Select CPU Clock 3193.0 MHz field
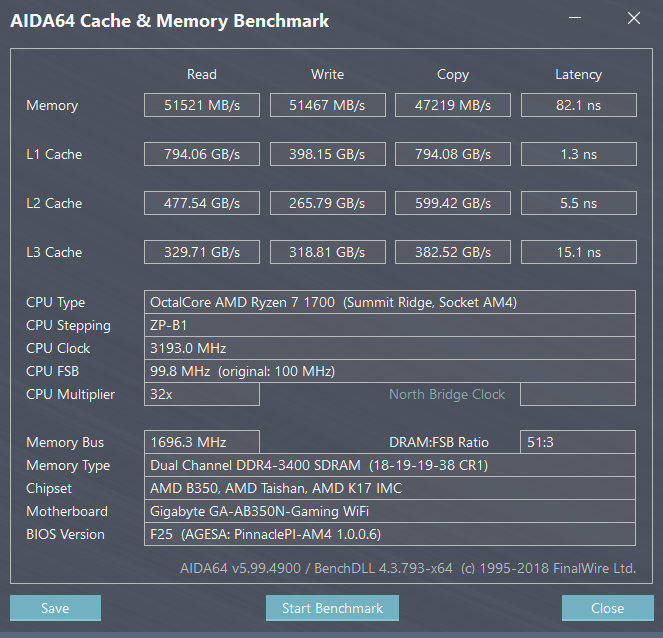The width and height of the screenshot is (663, 638). point(390,348)
